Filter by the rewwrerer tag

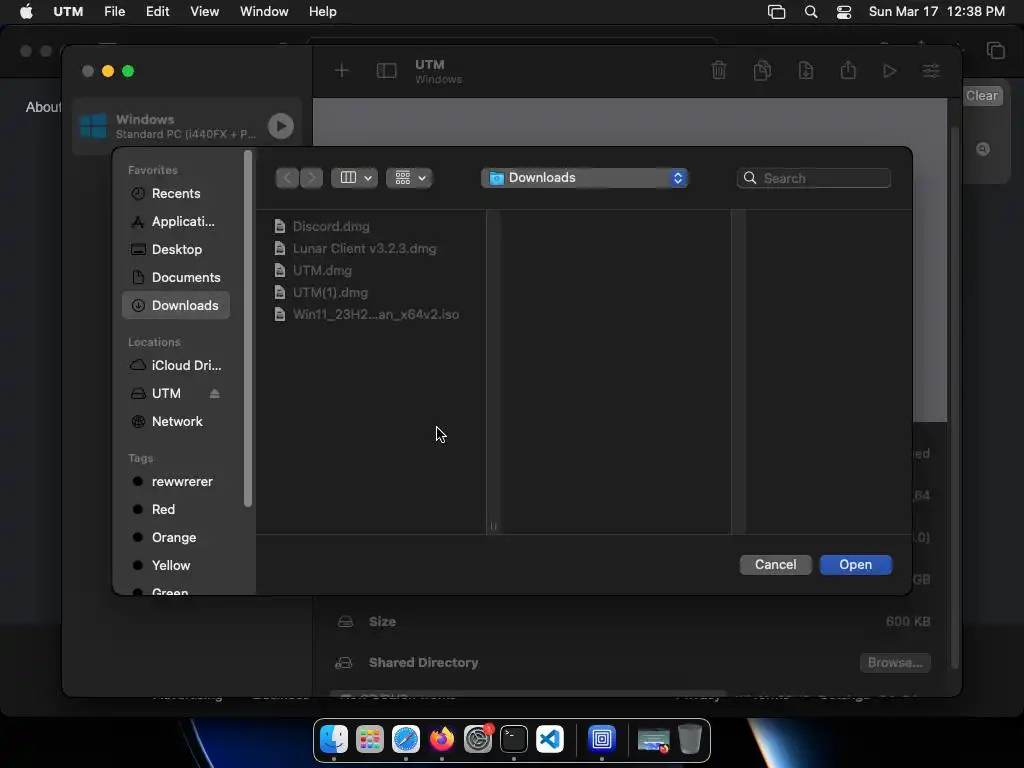[x=176, y=481]
